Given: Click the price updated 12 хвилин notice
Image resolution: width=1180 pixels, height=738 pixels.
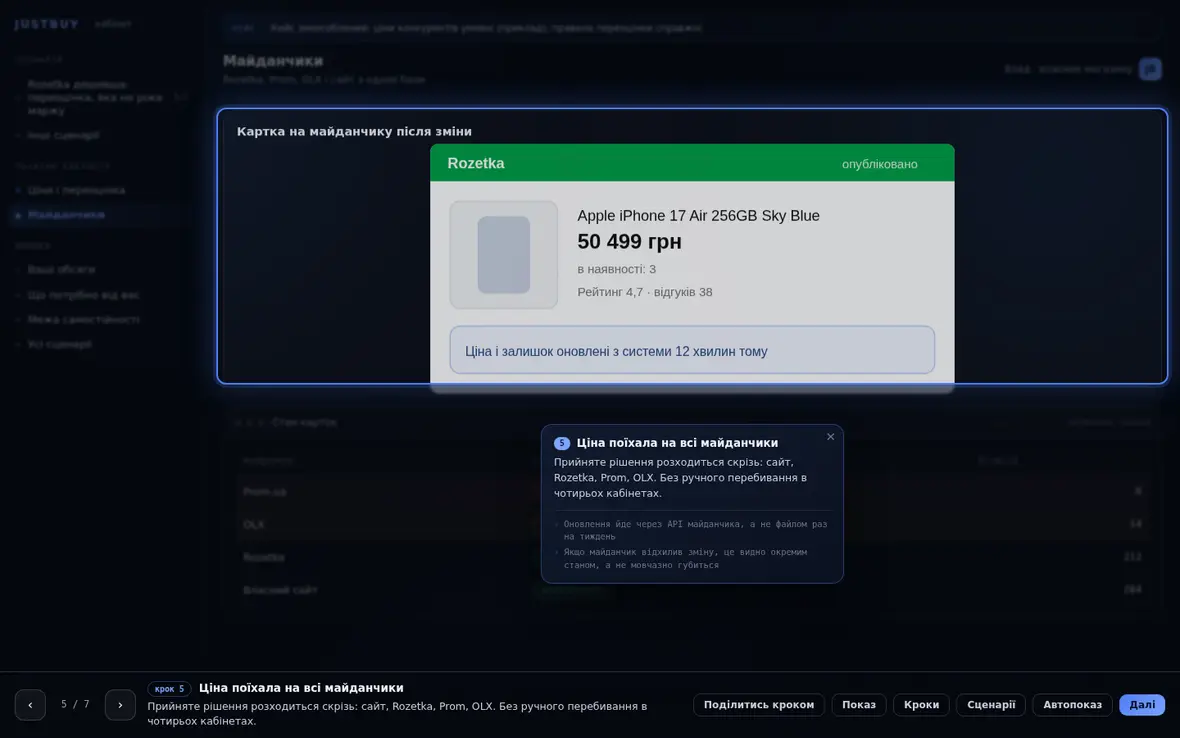Looking at the screenshot, I should [692, 350].
